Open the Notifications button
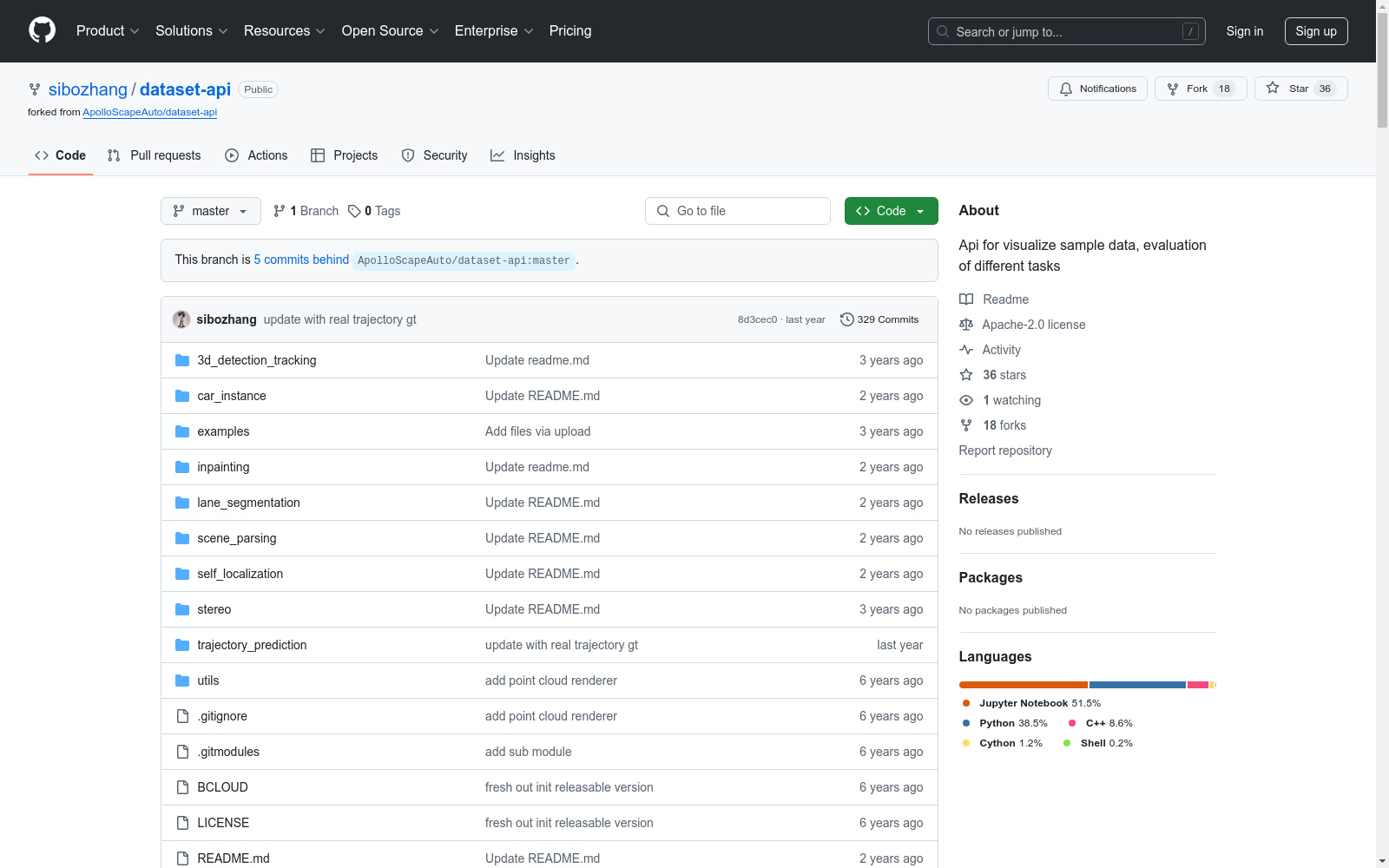Image resolution: width=1389 pixels, height=868 pixels. (1098, 89)
